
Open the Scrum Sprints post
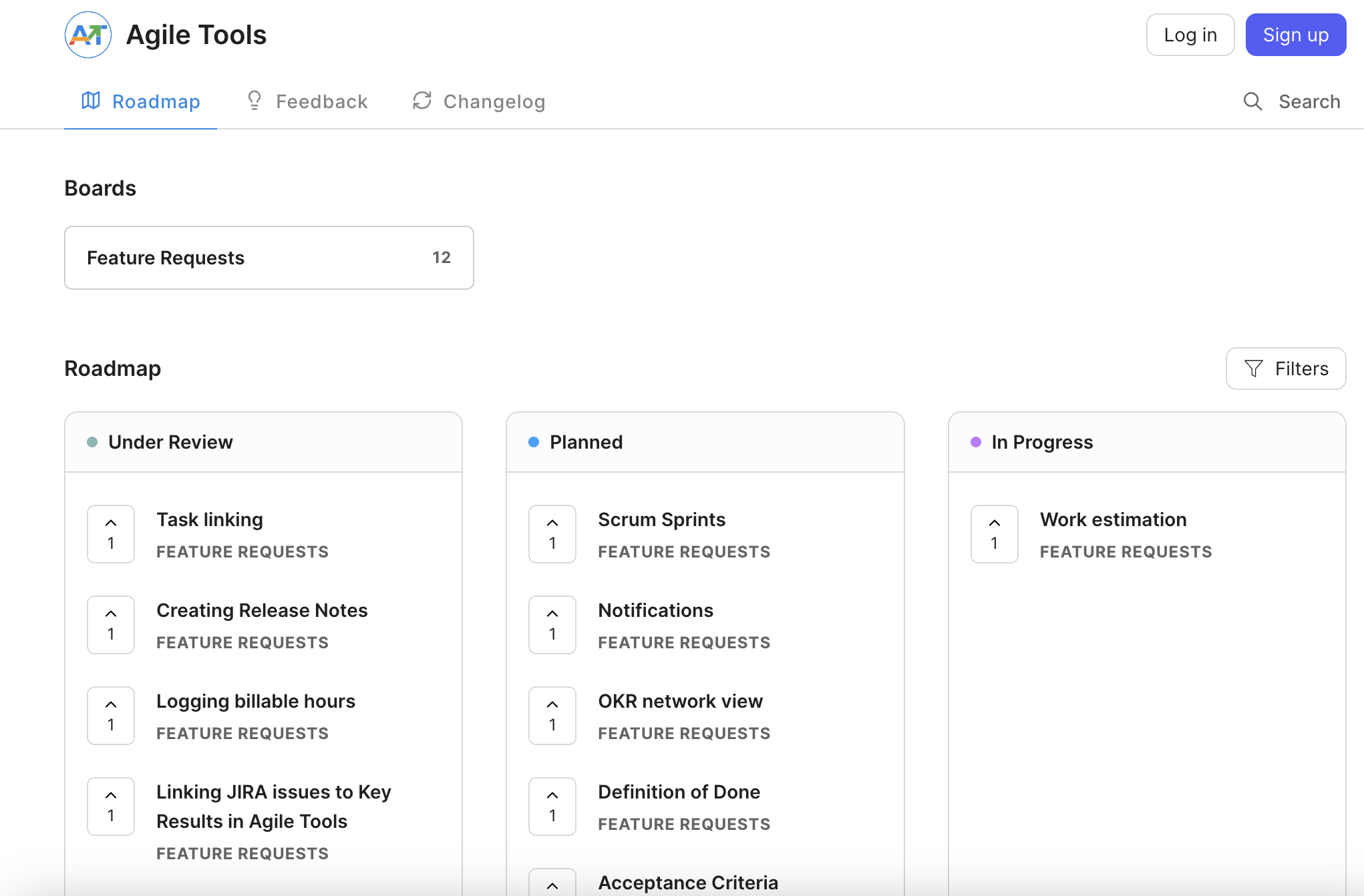(662, 519)
